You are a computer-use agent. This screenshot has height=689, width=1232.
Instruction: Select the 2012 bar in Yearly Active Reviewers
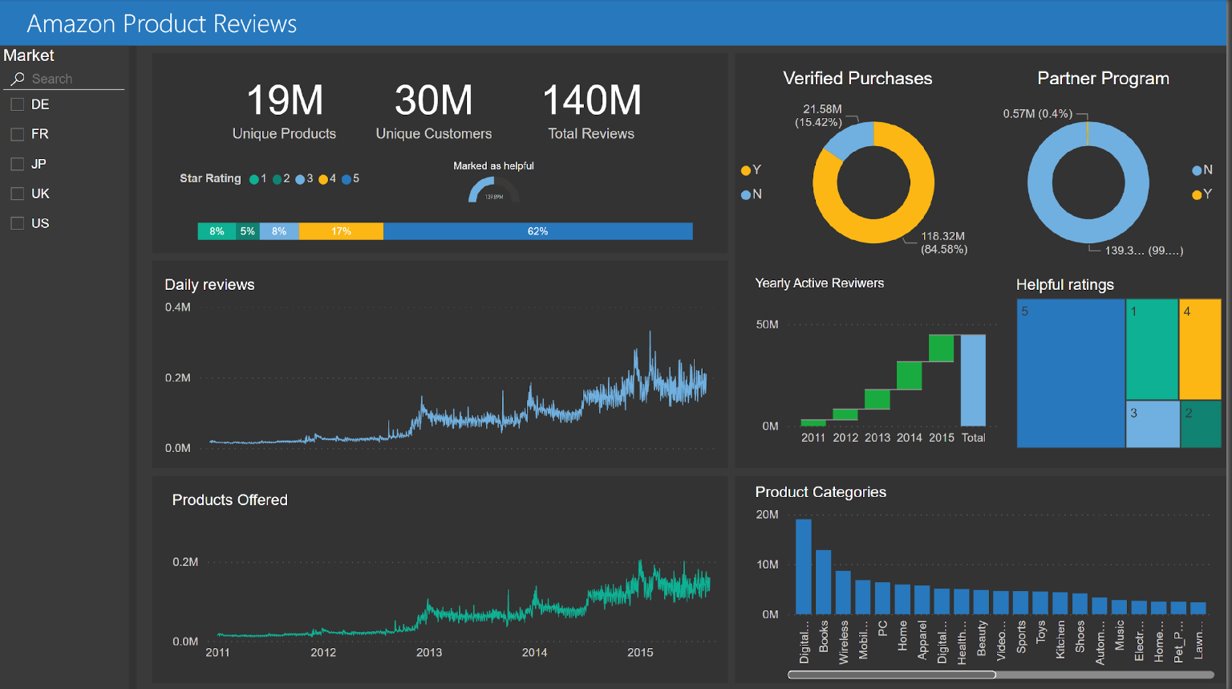845,414
